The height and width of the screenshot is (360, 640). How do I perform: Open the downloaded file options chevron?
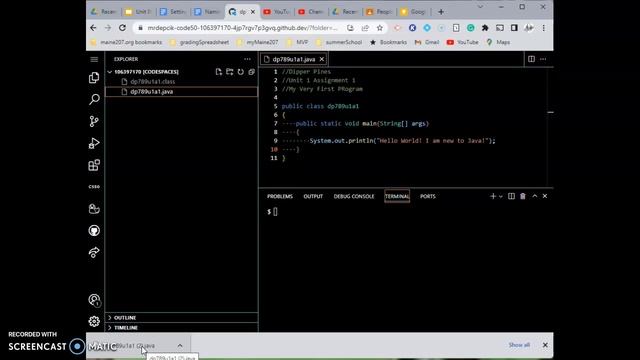point(180,346)
